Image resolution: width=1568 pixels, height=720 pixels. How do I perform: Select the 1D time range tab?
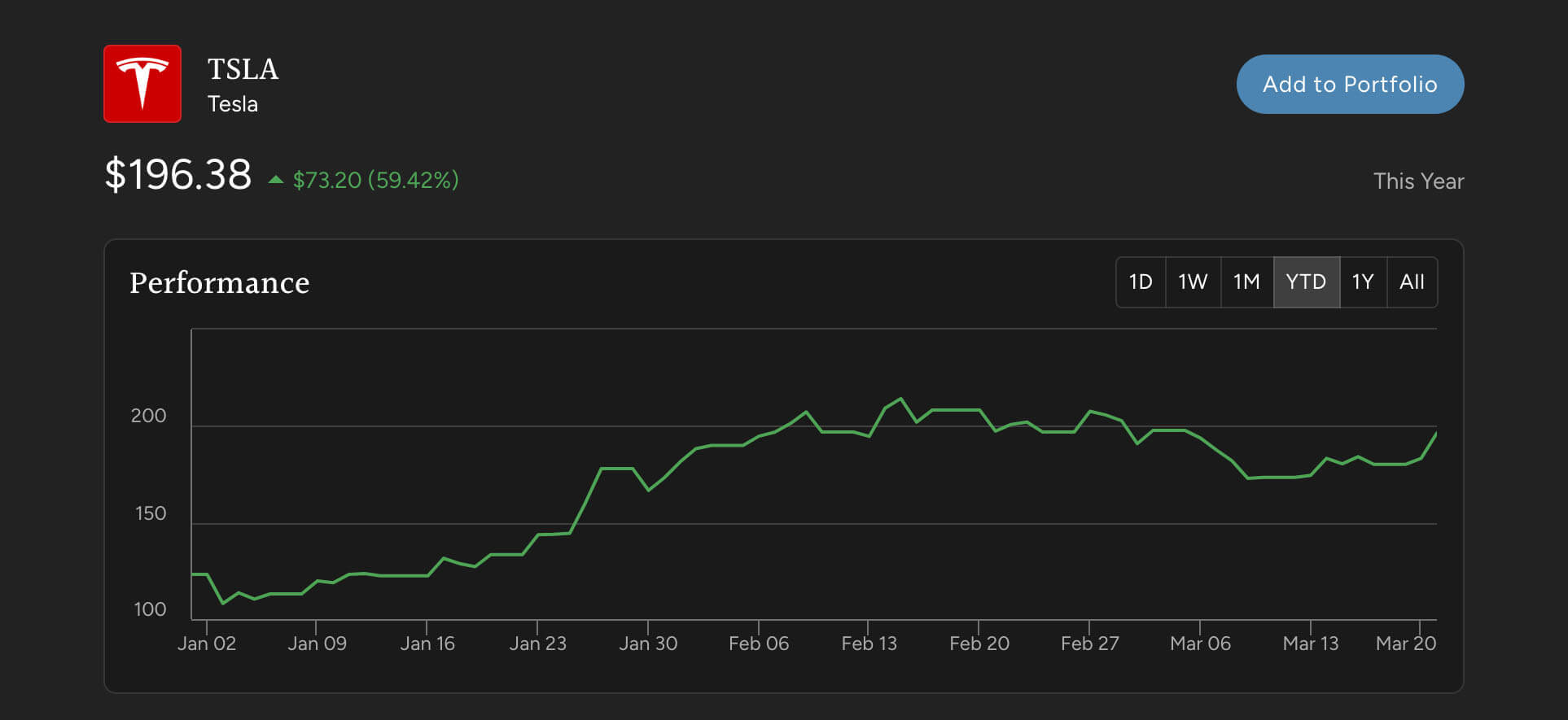point(1141,282)
